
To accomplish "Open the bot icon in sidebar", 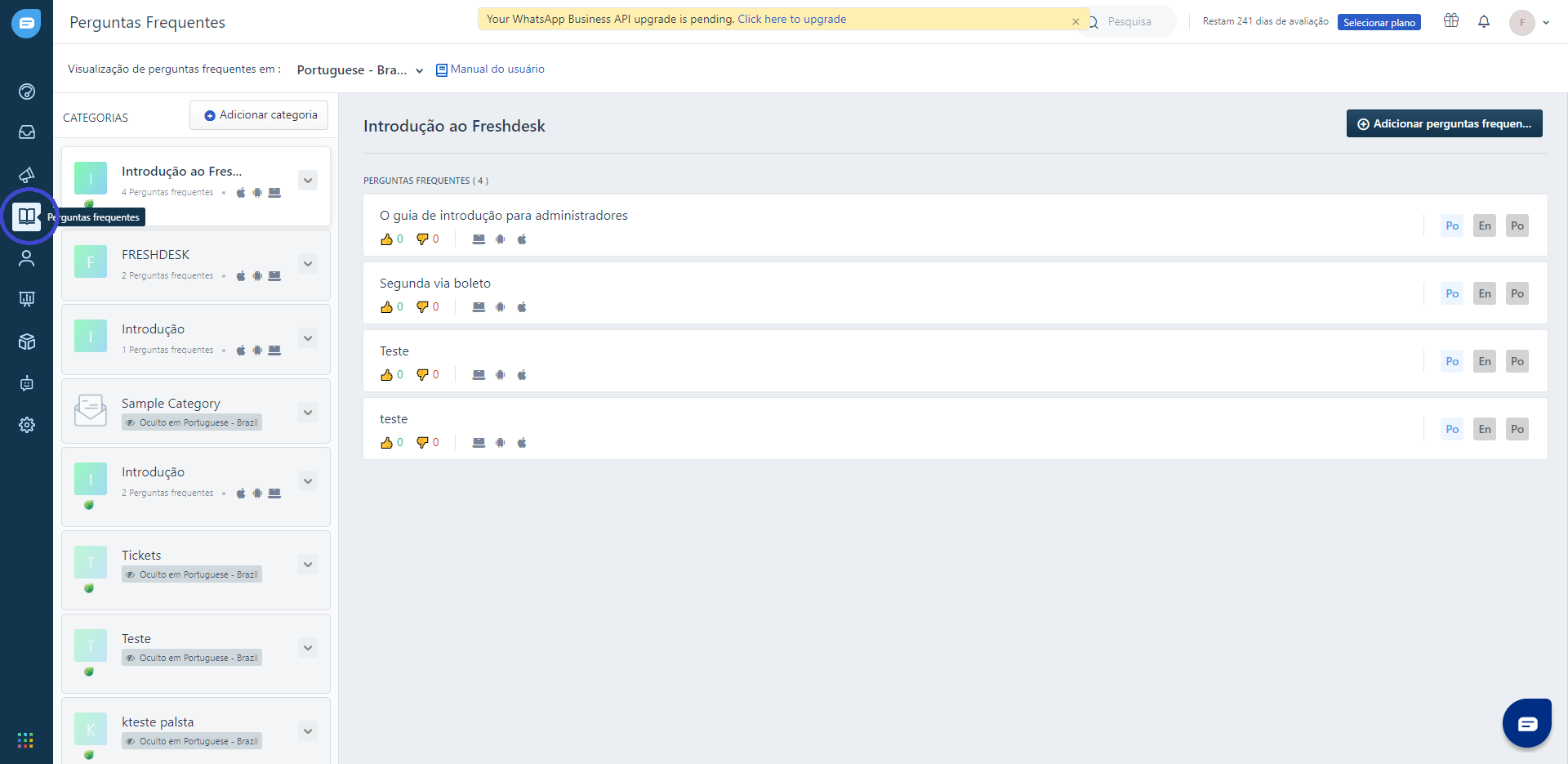I will point(27,383).
